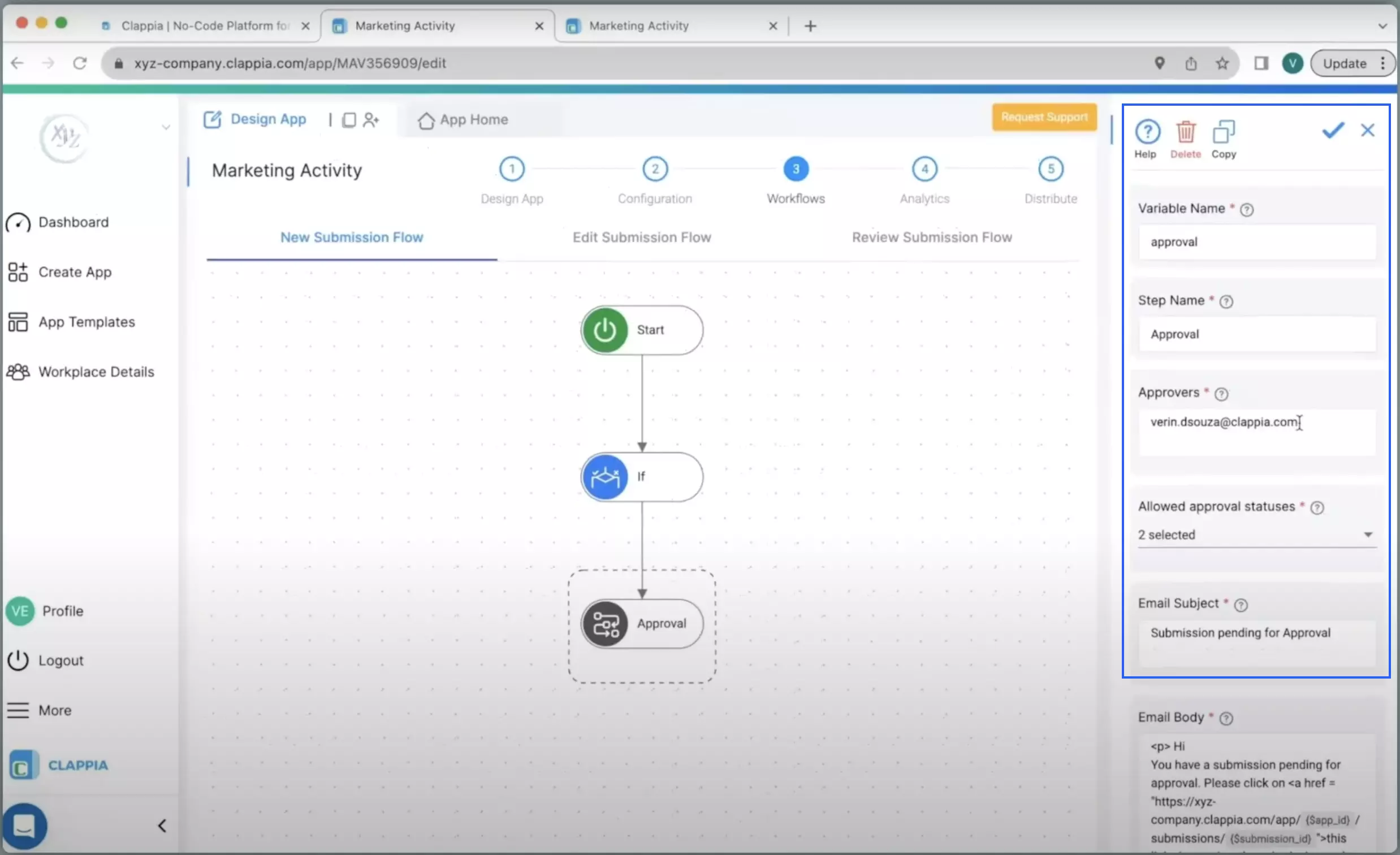Expand the workspace selector chevron near XYZ logo
The height and width of the screenshot is (855, 1400).
coord(165,127)
